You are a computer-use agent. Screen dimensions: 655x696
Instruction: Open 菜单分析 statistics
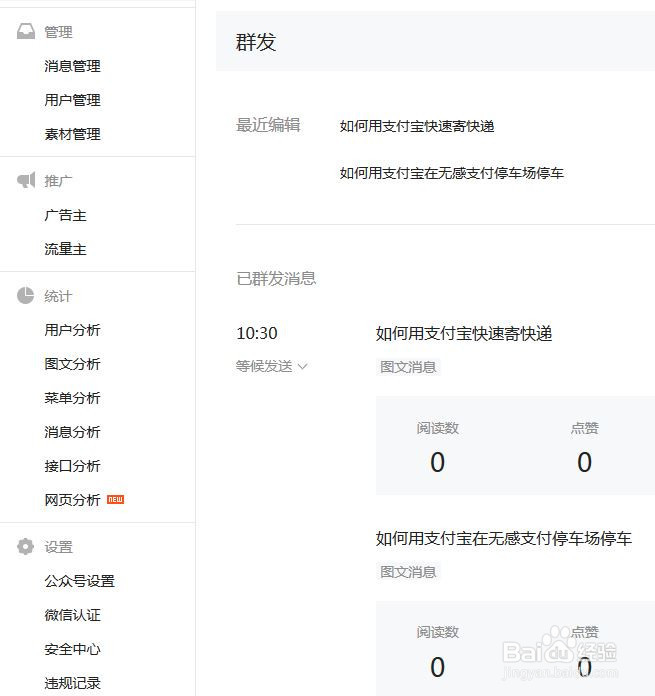click(x=72, y=398)
